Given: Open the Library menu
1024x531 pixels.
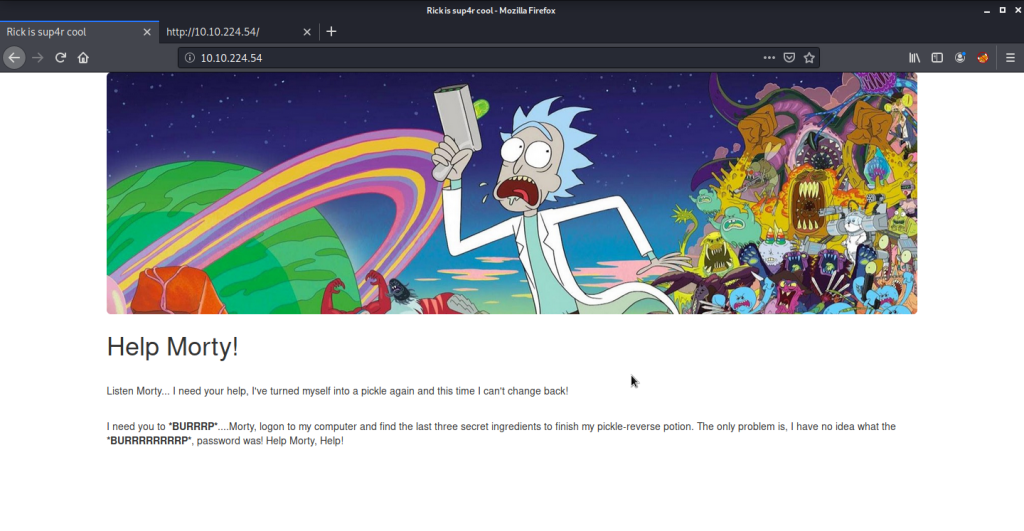Looking at the screenshot, I should 914,58.
